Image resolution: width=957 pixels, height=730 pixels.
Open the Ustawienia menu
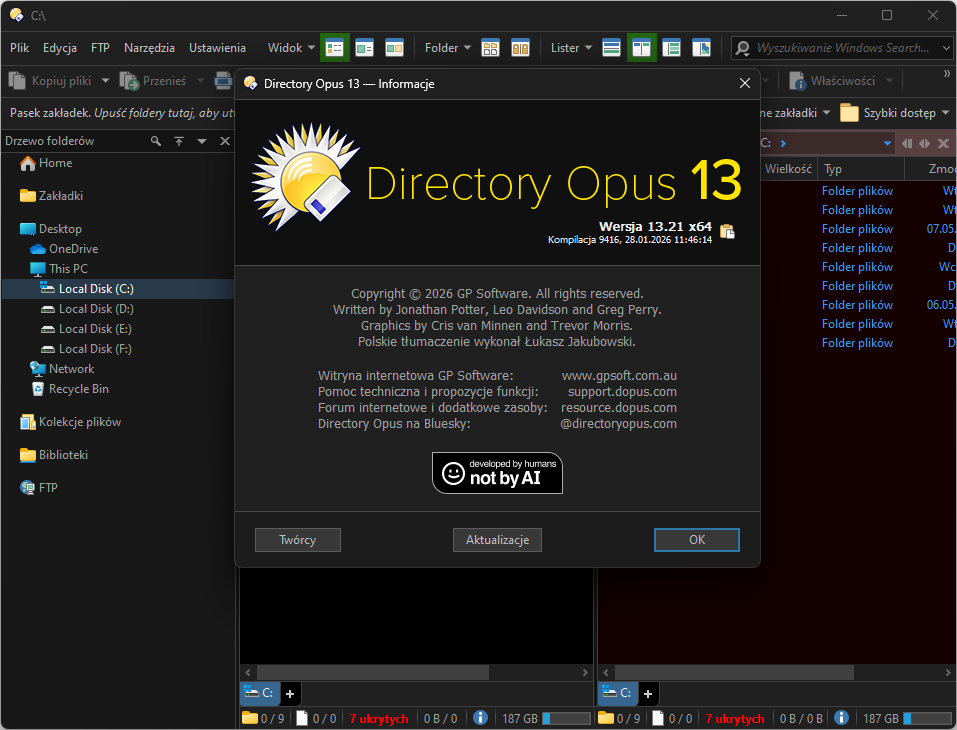click(x=217, y=48)
